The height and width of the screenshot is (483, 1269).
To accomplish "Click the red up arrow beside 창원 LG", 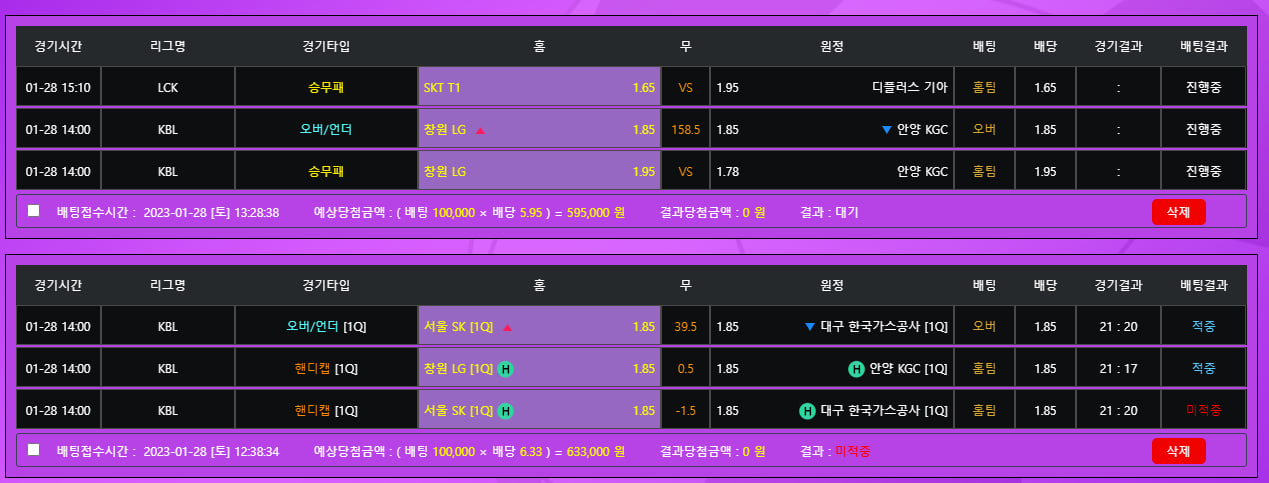I will tap(480, 130).
